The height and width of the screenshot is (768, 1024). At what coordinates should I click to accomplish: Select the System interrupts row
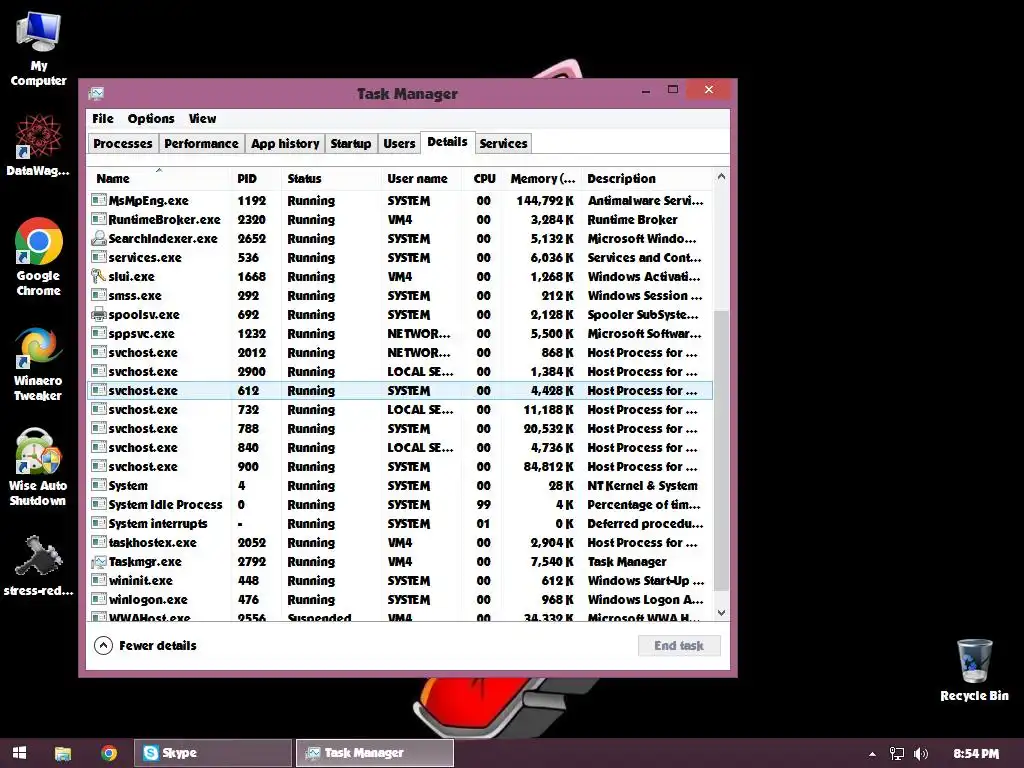click(400, 523)
